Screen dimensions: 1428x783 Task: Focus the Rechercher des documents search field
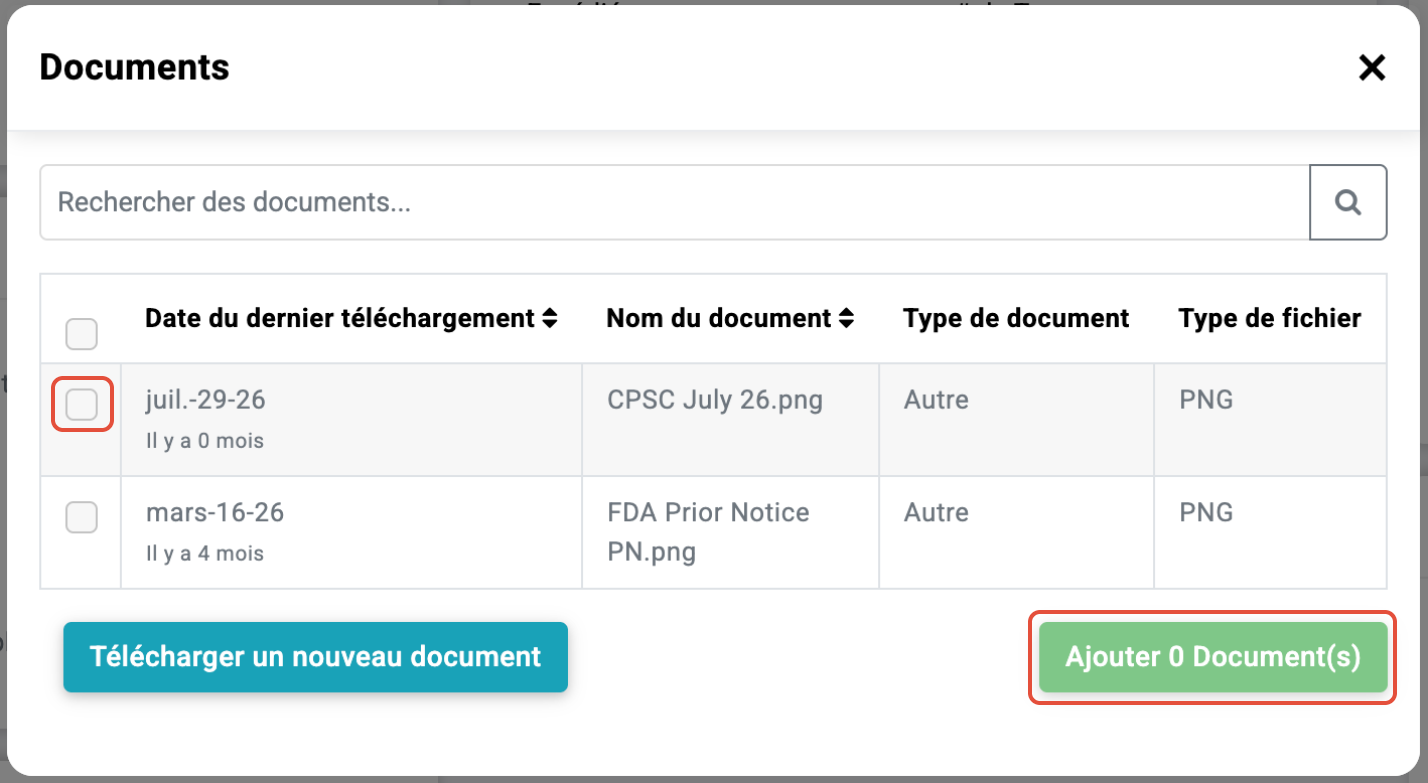(x=675, y=202)
